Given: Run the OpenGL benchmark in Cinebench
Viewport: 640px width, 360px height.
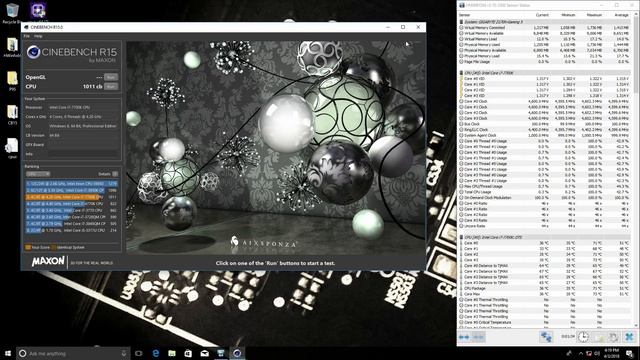Looking at the screenshot, I should [111, 77].
